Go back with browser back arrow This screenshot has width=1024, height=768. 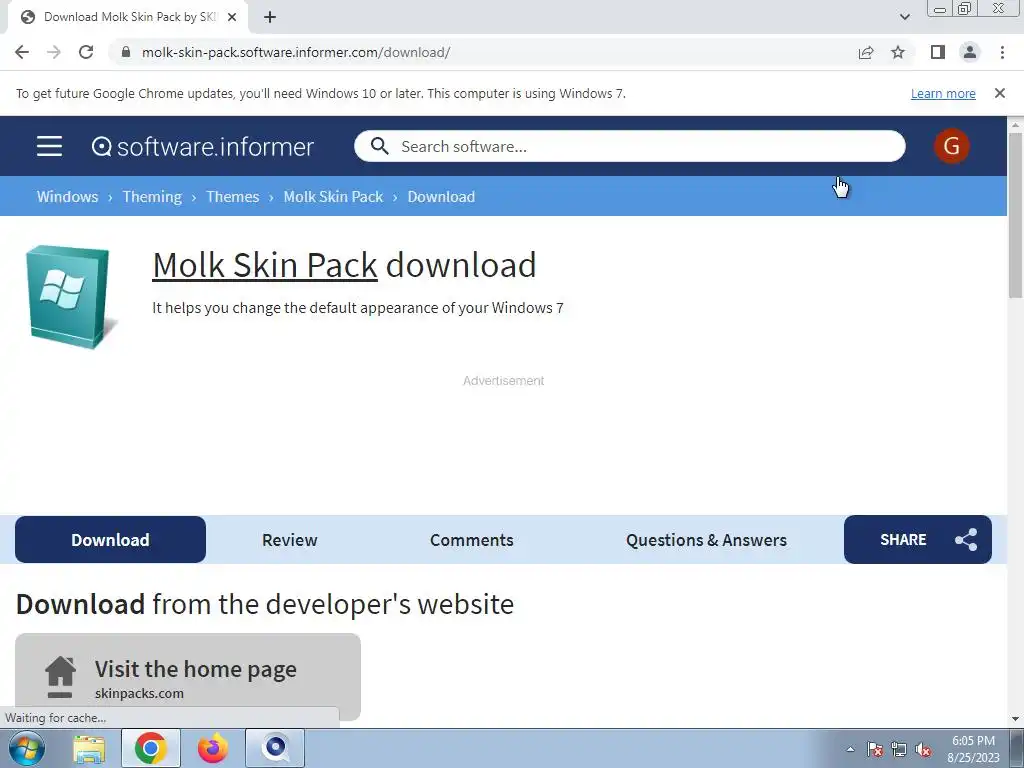pos(22,52)
